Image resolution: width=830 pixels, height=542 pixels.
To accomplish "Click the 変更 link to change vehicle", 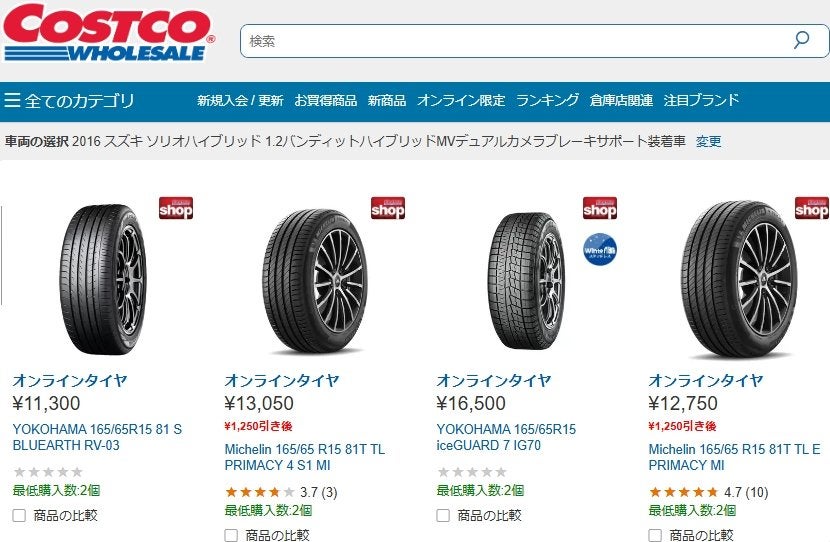I will click(x=708, y=141).
